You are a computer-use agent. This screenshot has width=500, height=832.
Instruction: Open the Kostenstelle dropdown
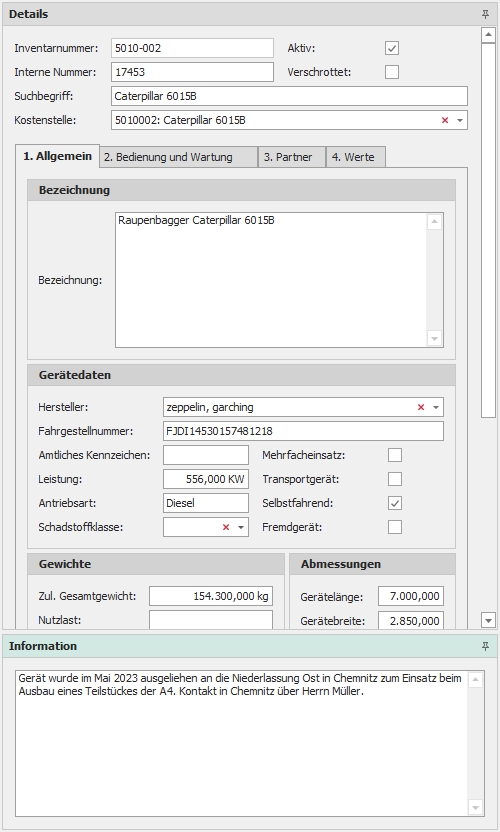[460, 120]
